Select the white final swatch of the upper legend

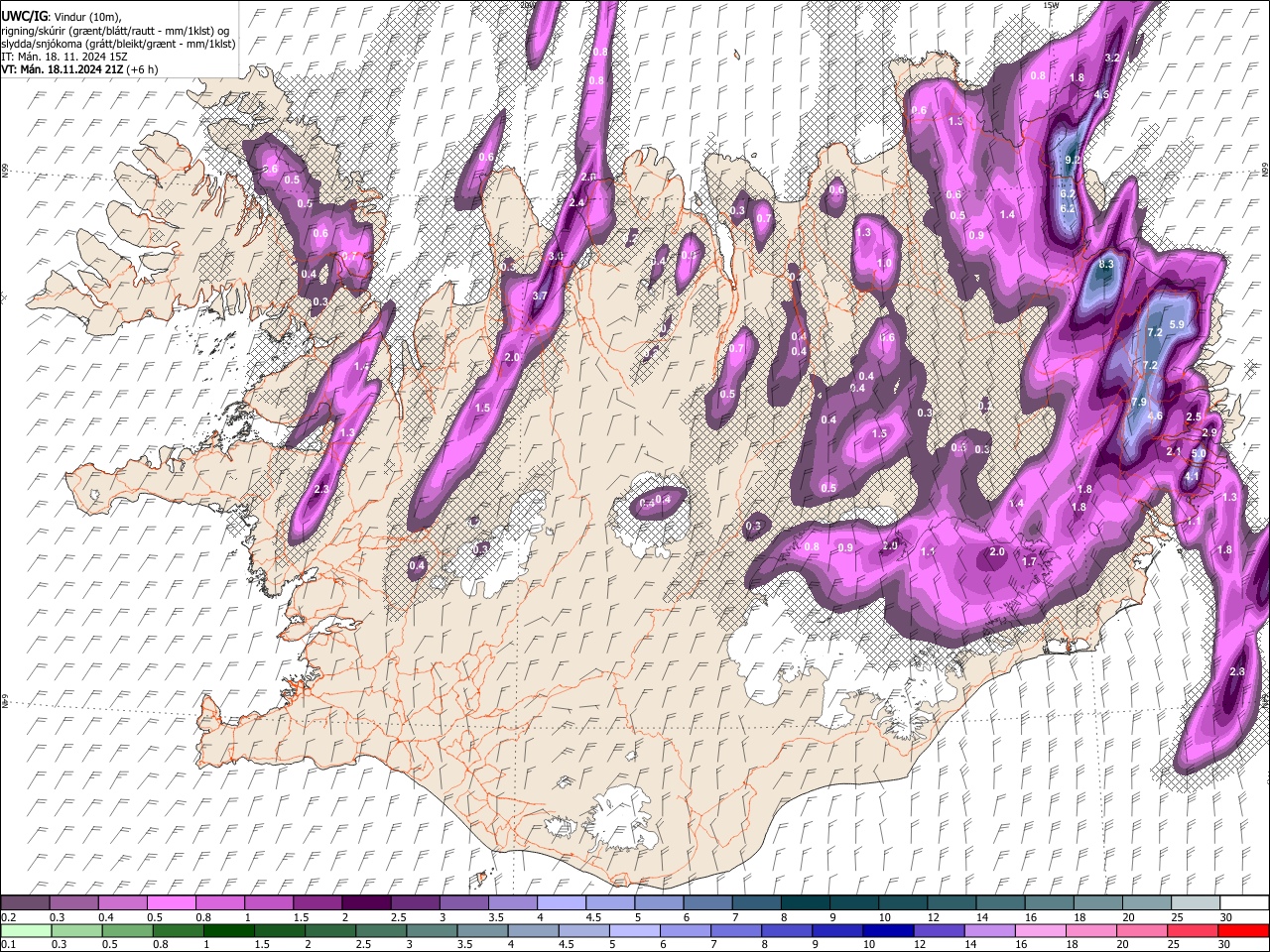pyautogui.click(x=1244, y=902)
